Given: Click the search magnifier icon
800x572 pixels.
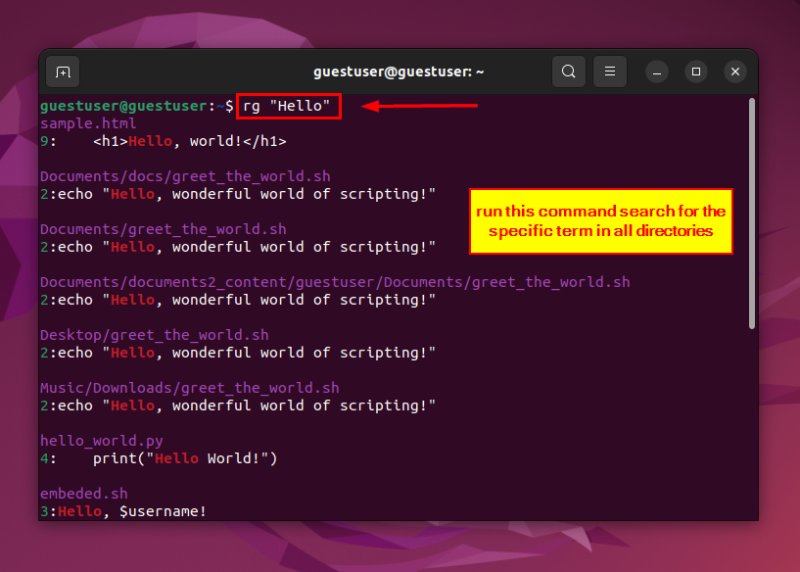Looking at the screenshot, I should click(568, 72).
